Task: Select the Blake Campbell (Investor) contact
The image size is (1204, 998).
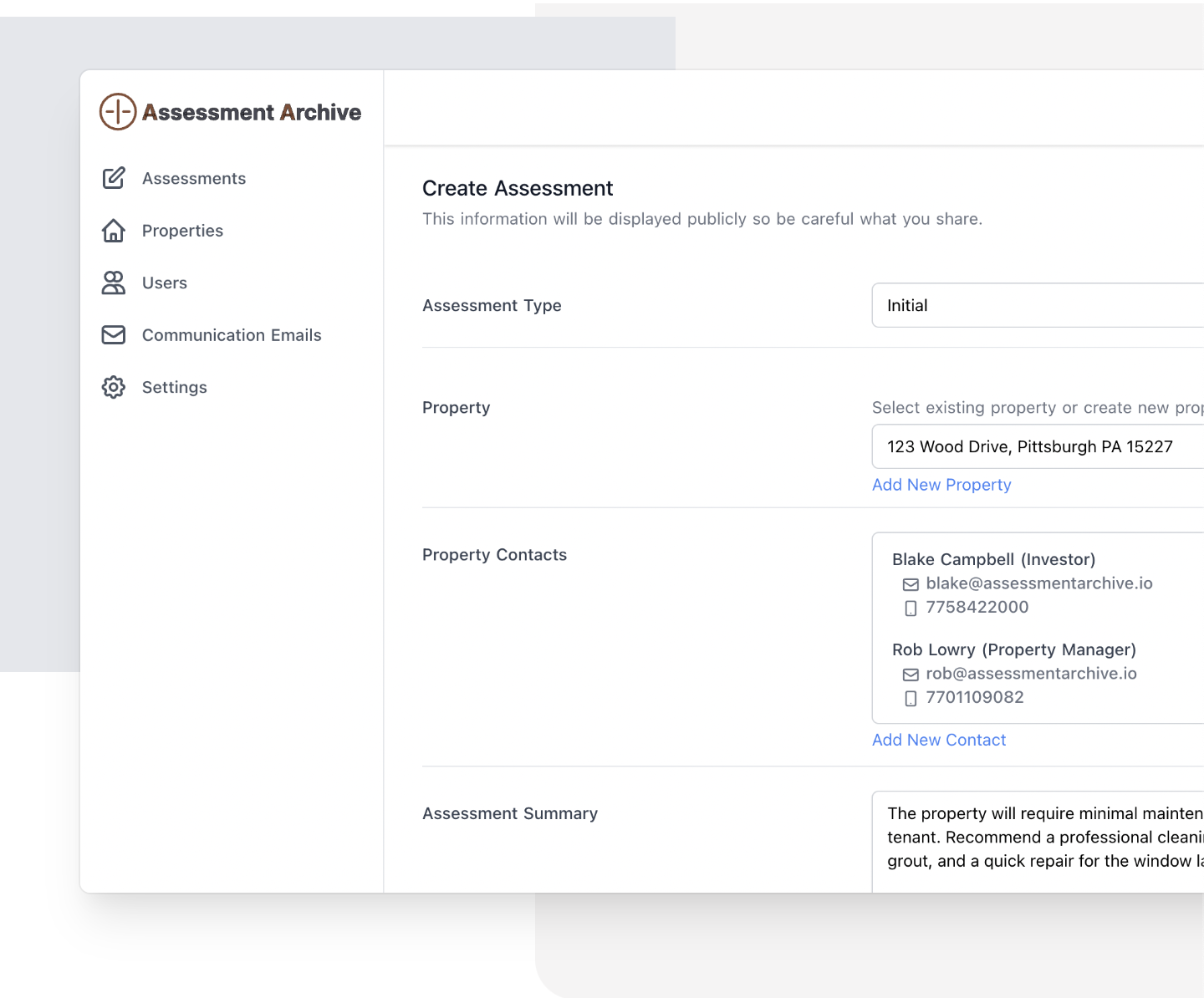Action: [993, 559]
